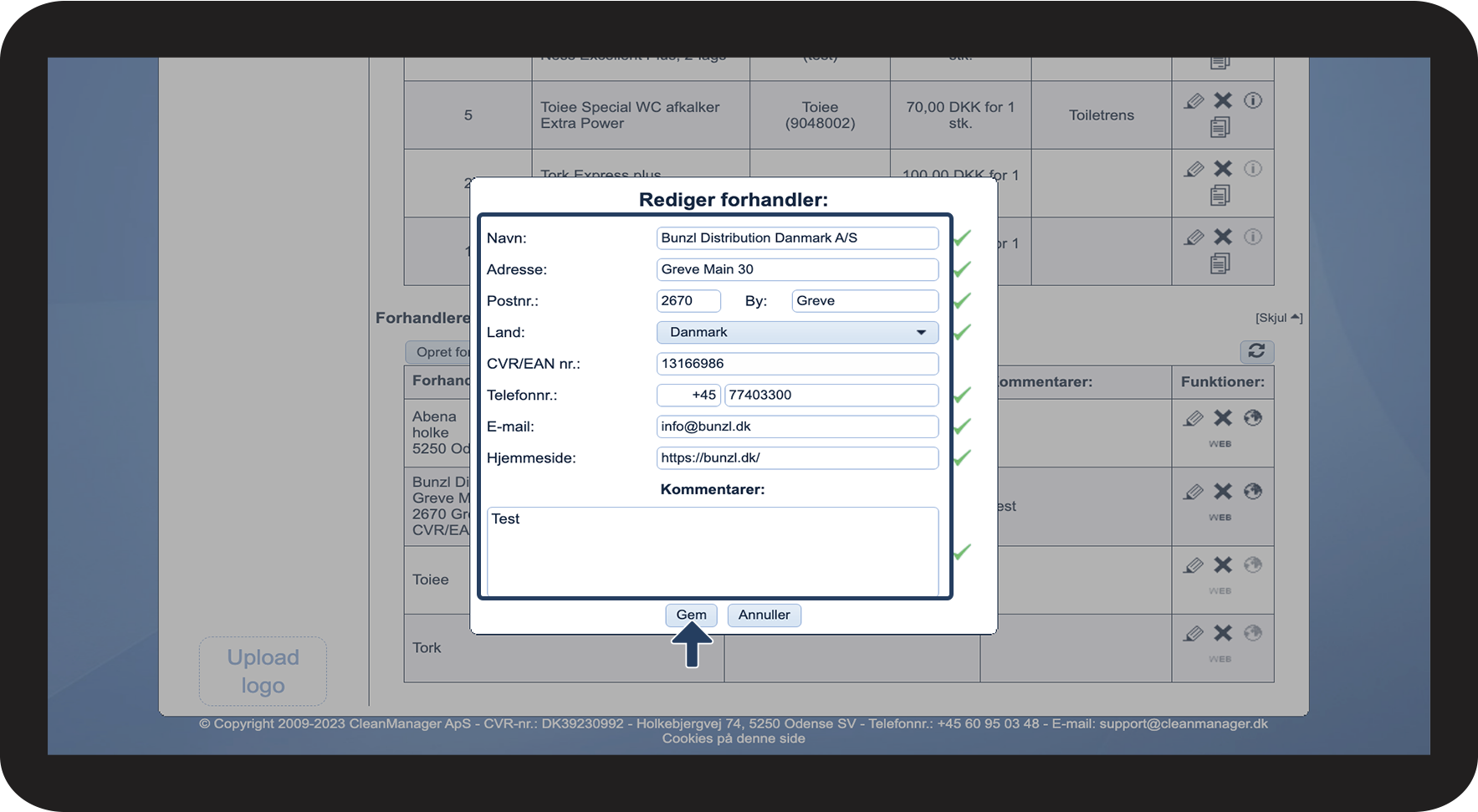This screenshot has width=1478, height=812.
Task: Click the Tork dealer web globe icon
Action: [1252, 633]
